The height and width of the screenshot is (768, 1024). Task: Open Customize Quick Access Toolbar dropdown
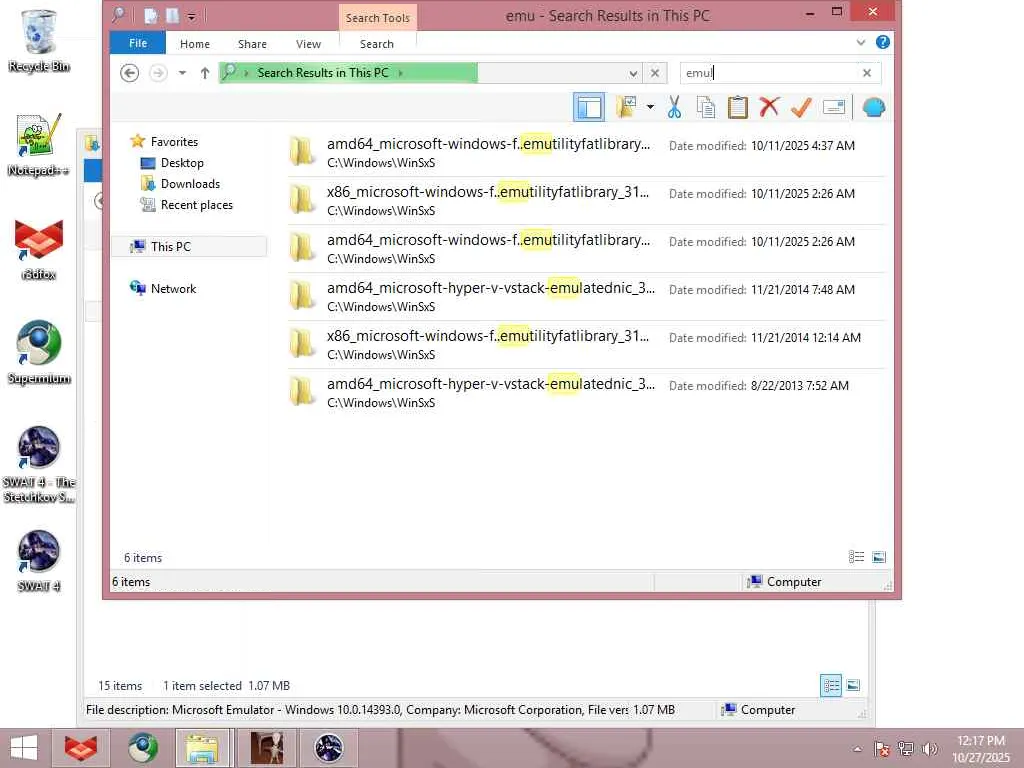point(191,16)
